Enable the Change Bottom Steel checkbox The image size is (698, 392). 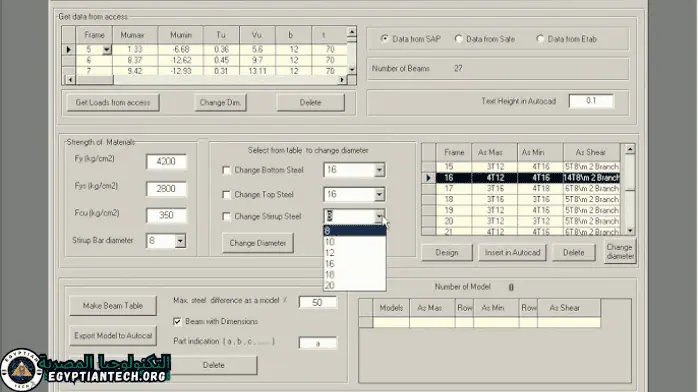pyautogui.click(x=226, y=170)
